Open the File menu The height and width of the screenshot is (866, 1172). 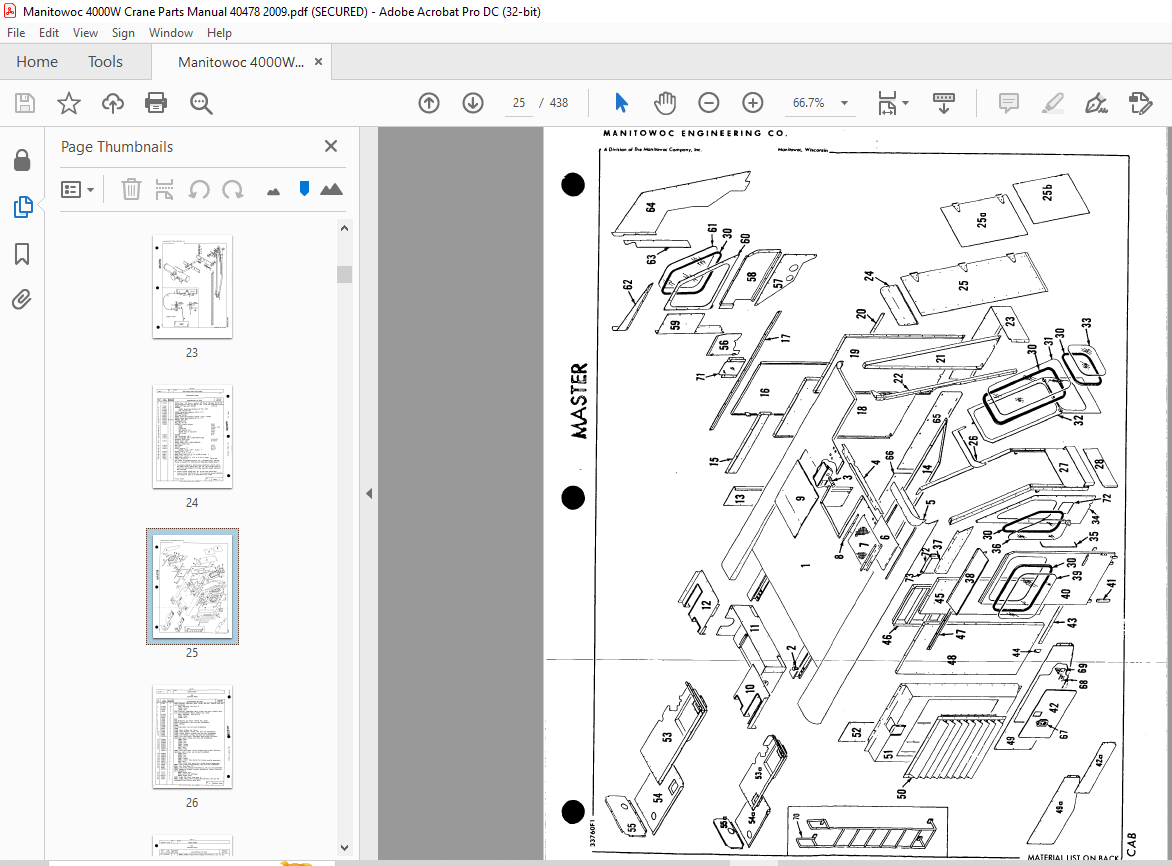16,33
